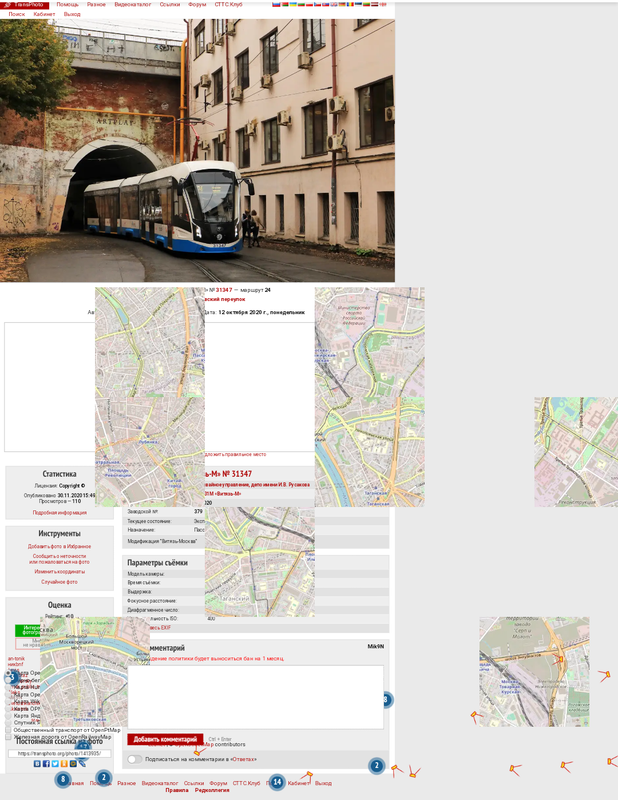
Task: Open the tram photo in full size
Action: pyautogui.click(x=197, y=151)
